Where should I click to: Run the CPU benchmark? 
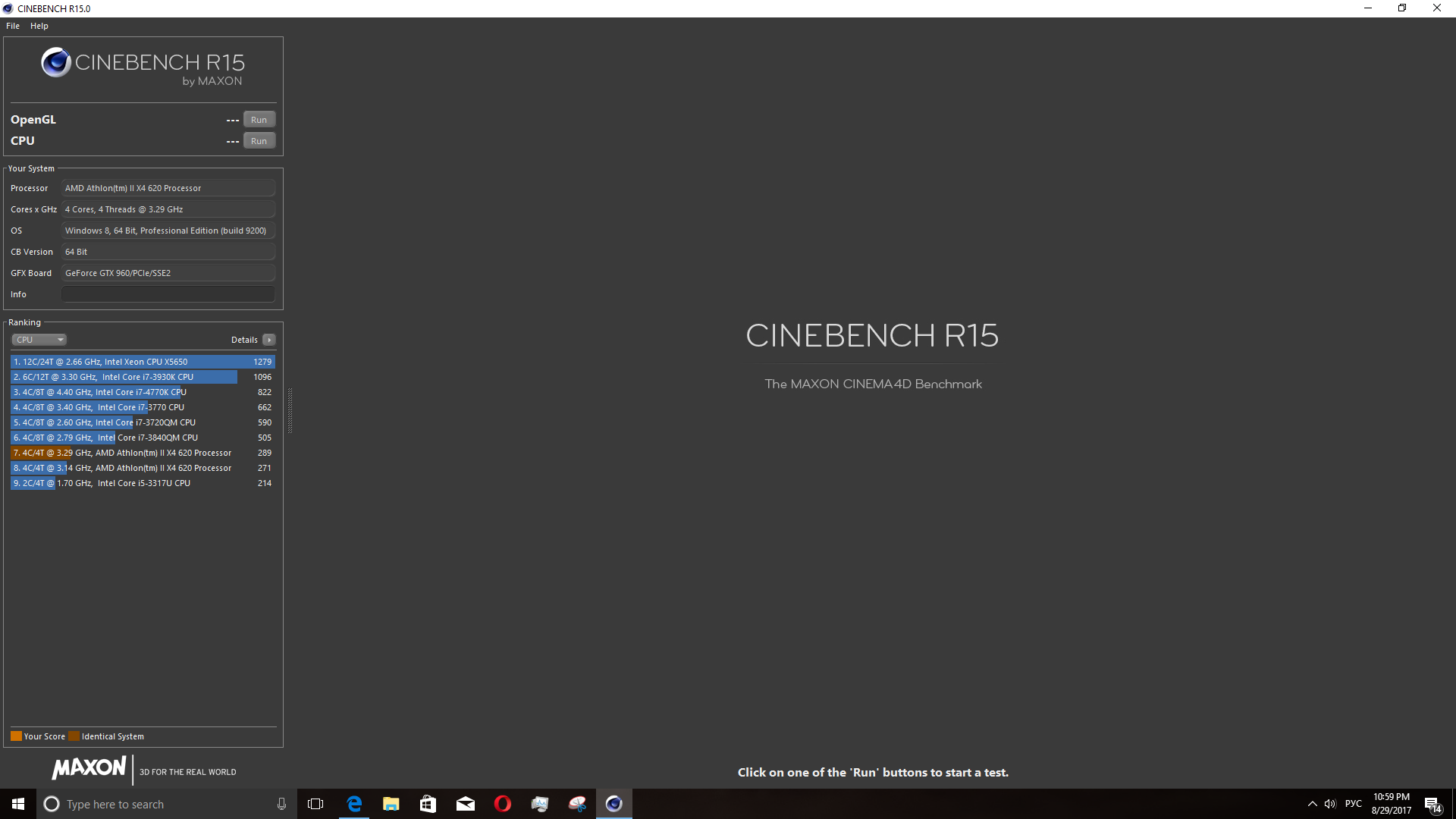click(259, 141)
